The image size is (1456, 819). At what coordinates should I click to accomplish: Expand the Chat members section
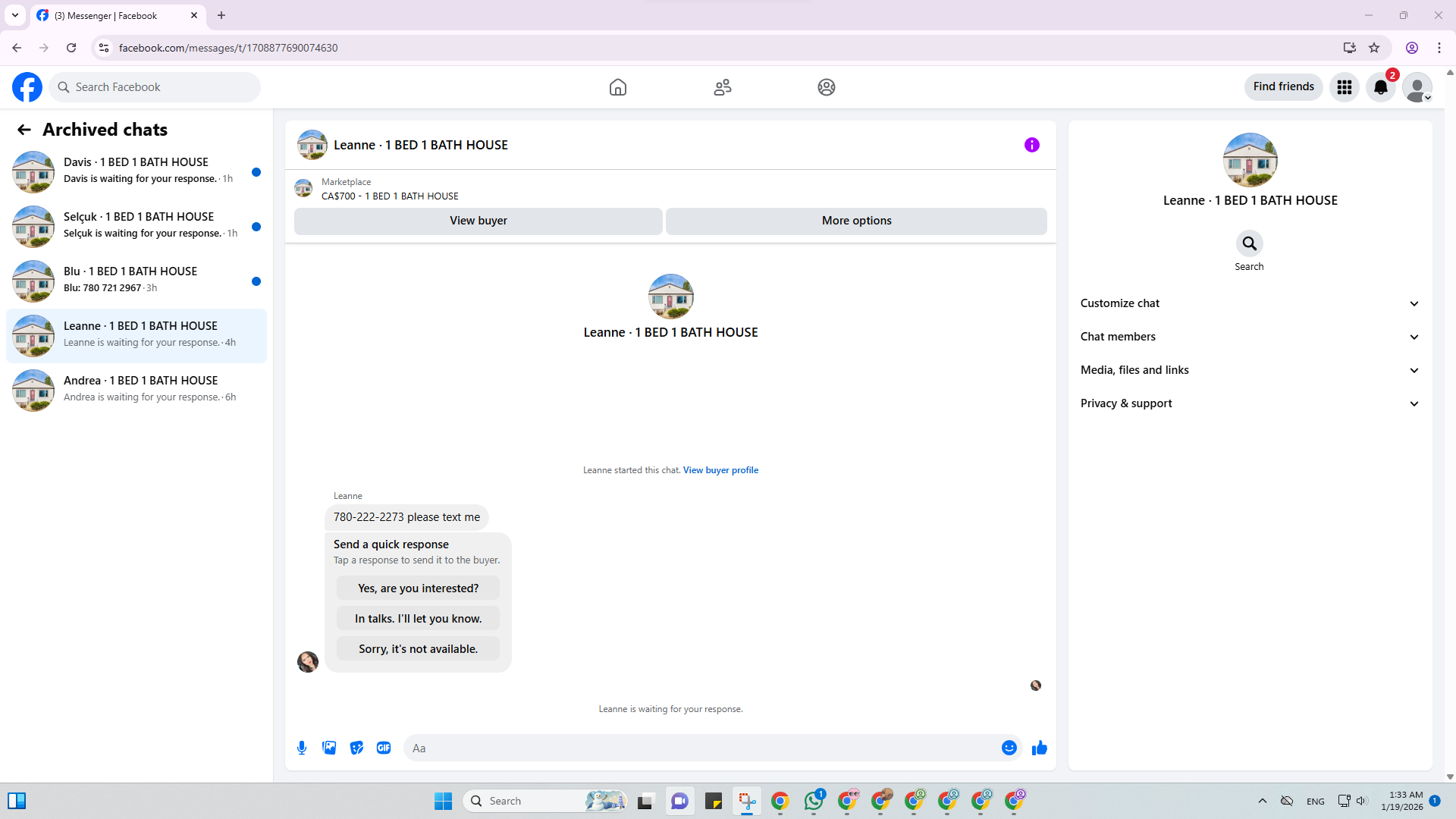pos(1249,337)
